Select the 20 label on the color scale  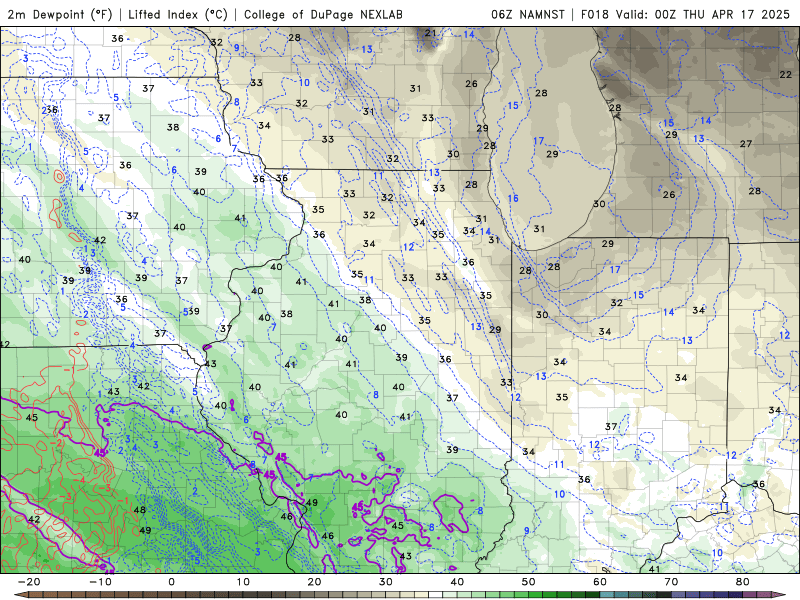pyautogui.click(x=314, y=582)
